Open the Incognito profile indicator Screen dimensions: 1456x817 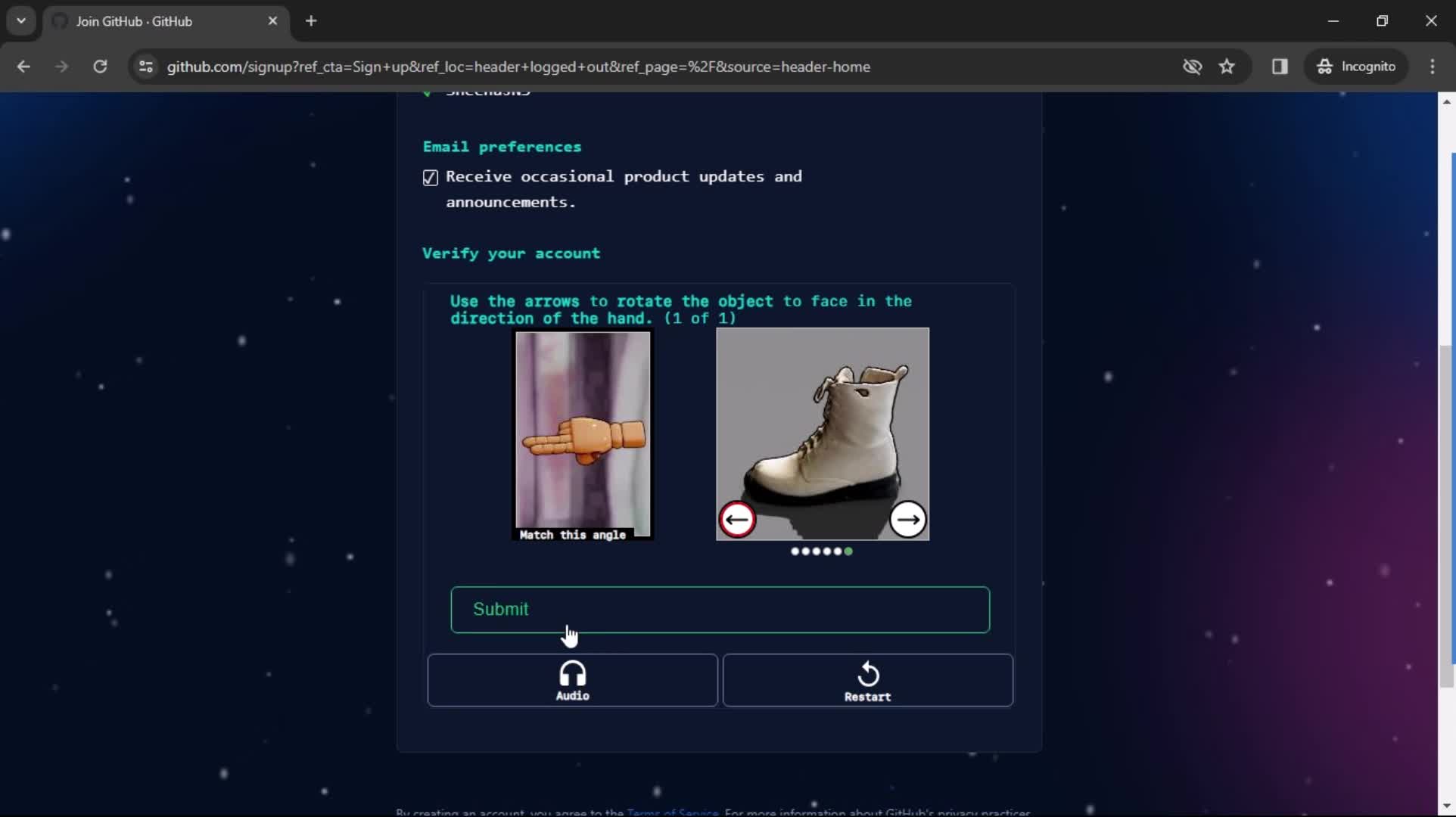[x=1356, y=67]
